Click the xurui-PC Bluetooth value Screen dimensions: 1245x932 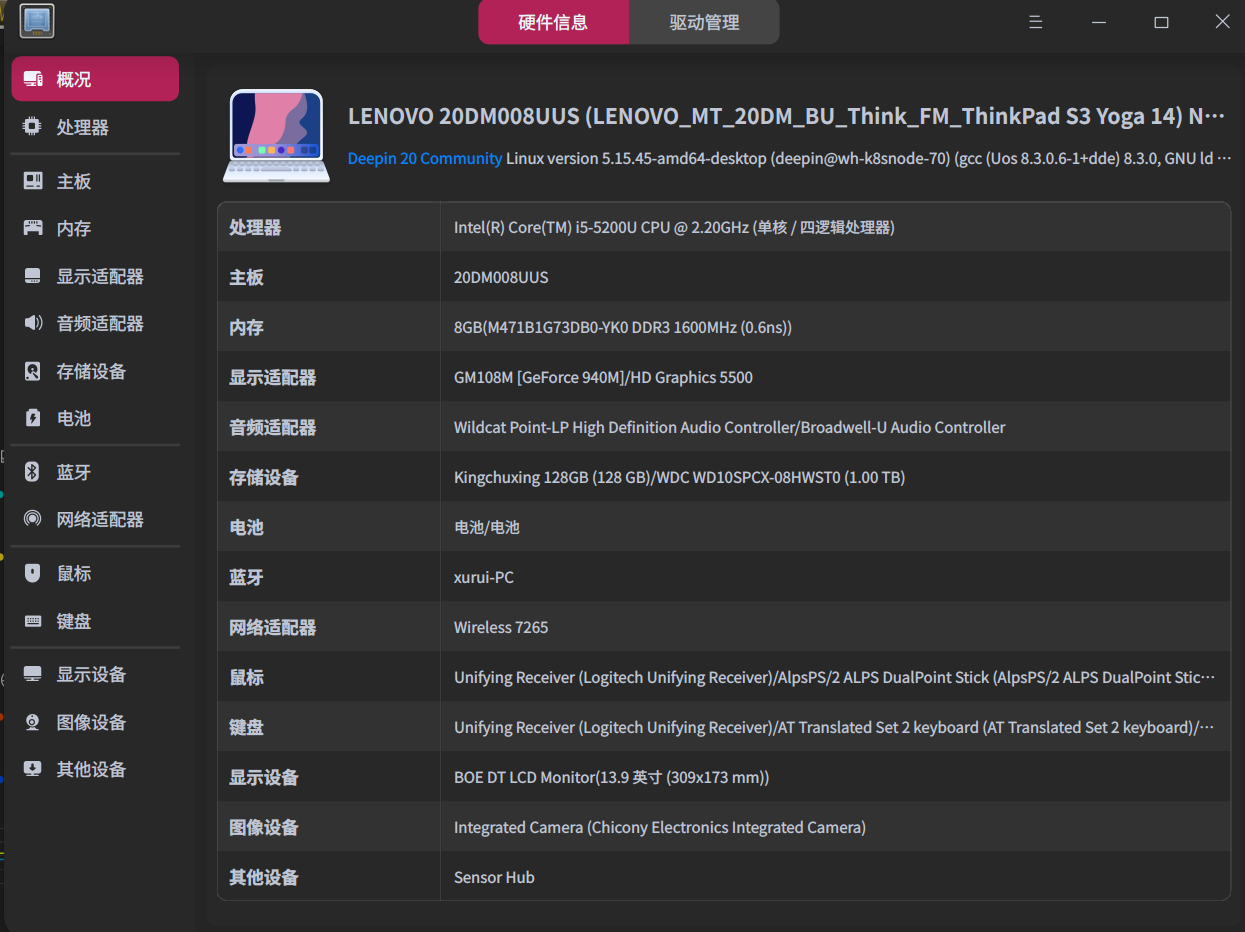[x=484, y=577]
